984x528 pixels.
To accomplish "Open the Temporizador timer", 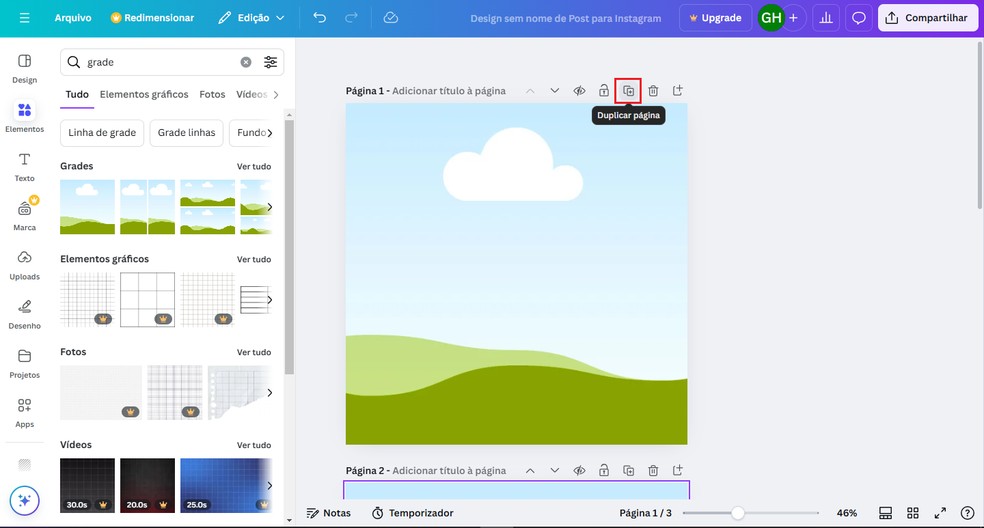I will click(x=412, y=513).
